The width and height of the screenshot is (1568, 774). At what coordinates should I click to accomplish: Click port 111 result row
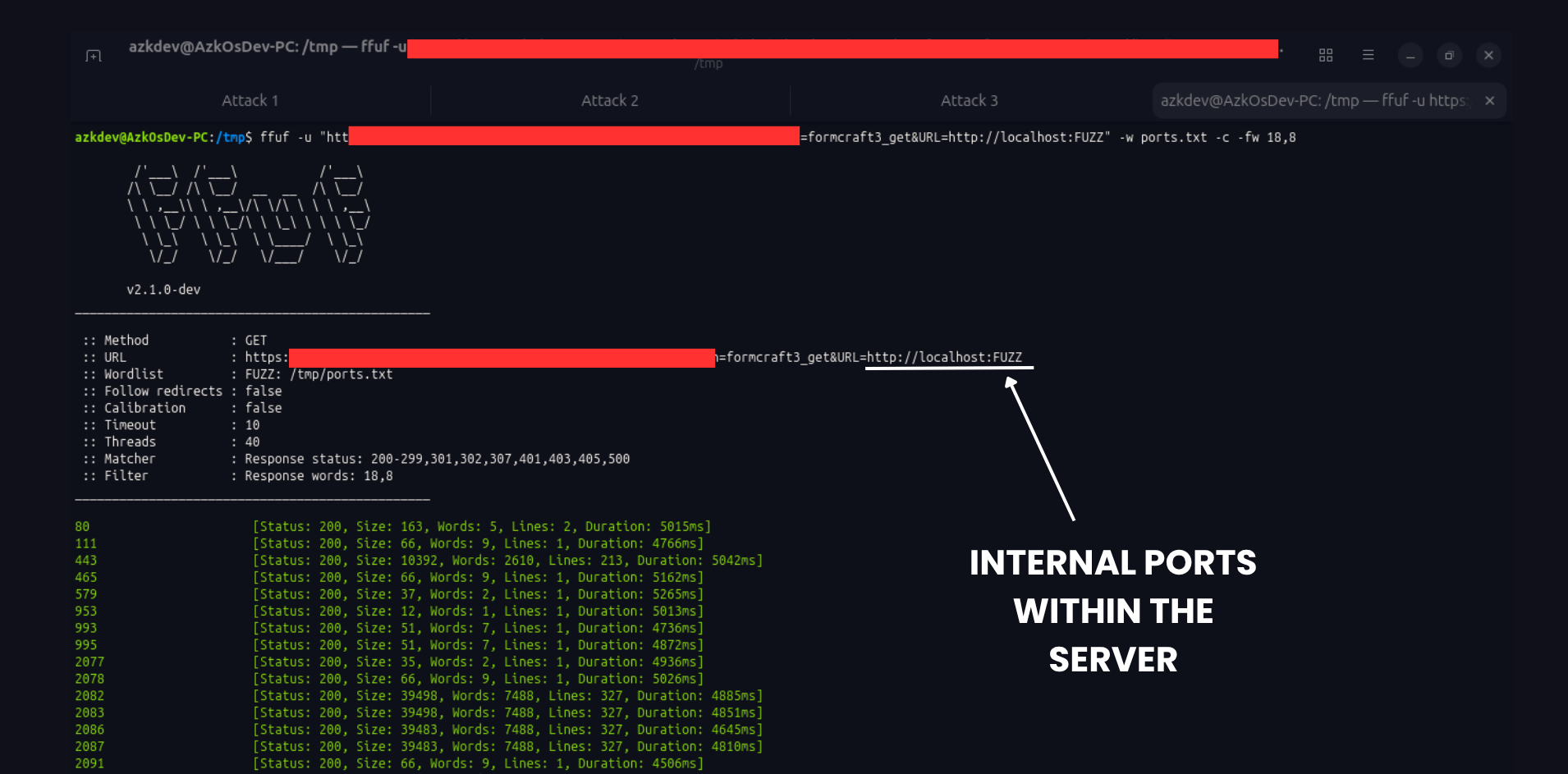tap(389, 543)
